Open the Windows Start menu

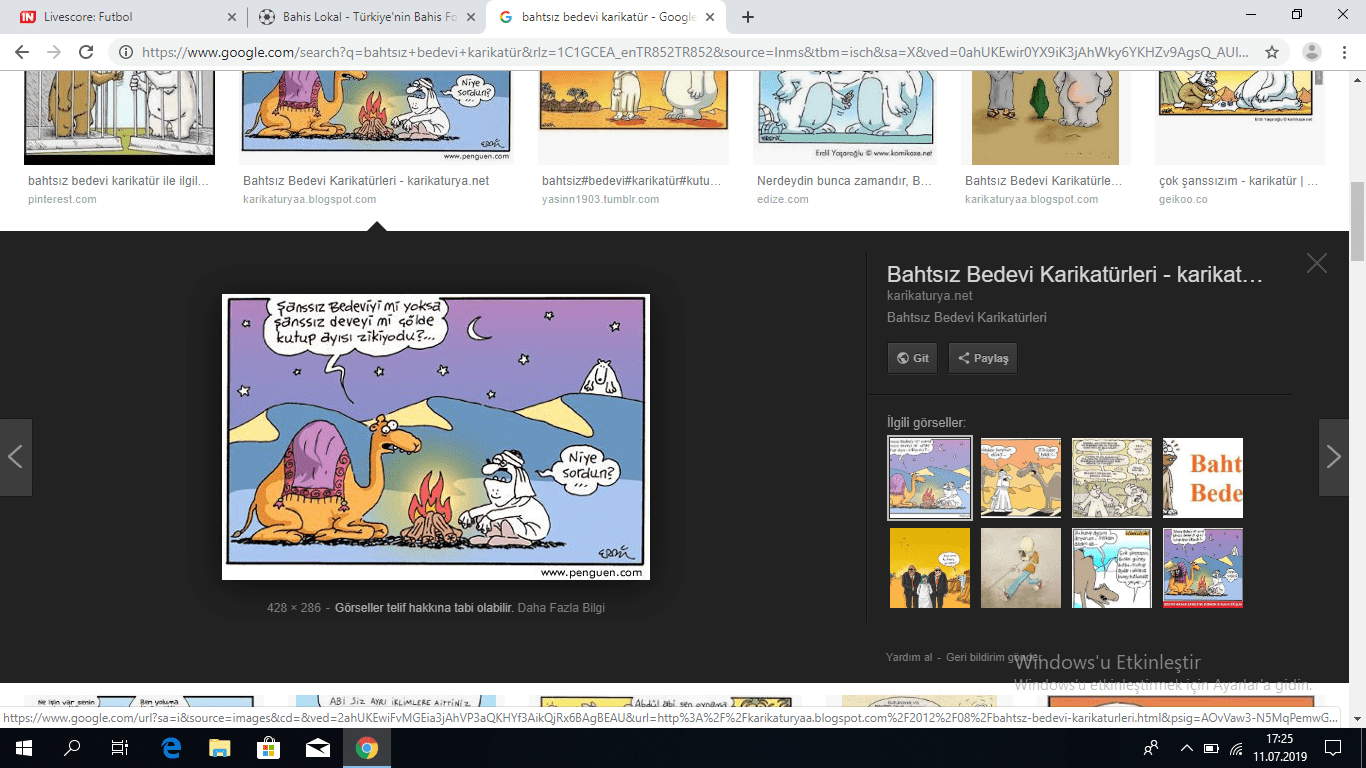point(24,747)
